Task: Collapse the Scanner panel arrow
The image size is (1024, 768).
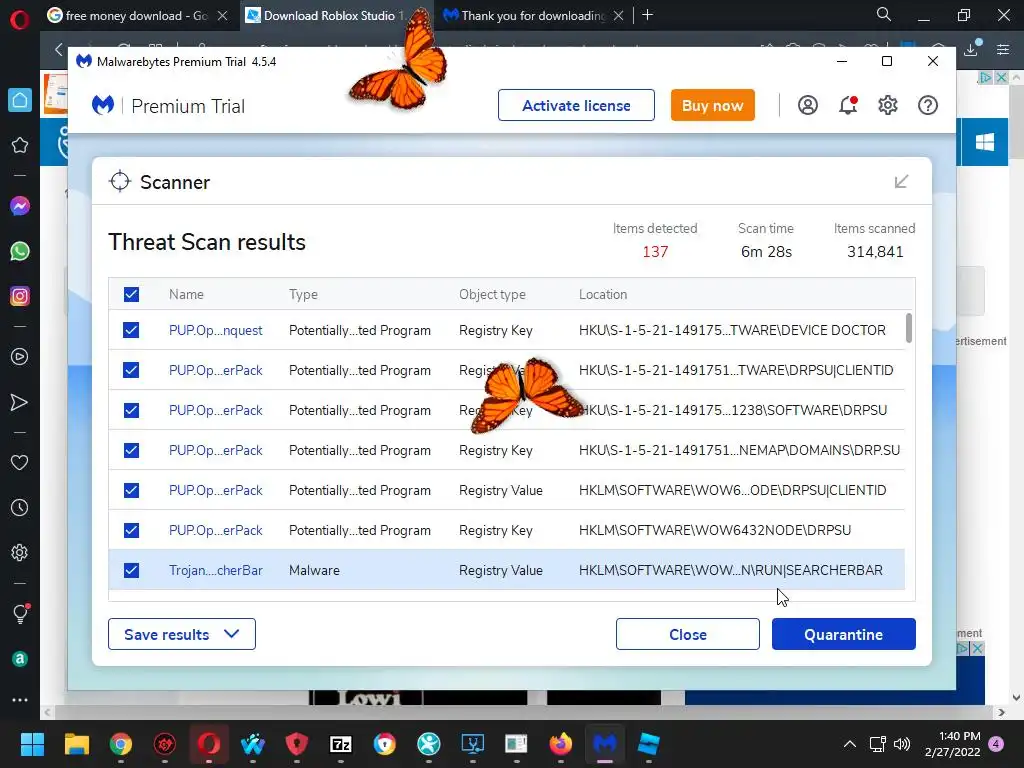Action: tap(901, 182)
